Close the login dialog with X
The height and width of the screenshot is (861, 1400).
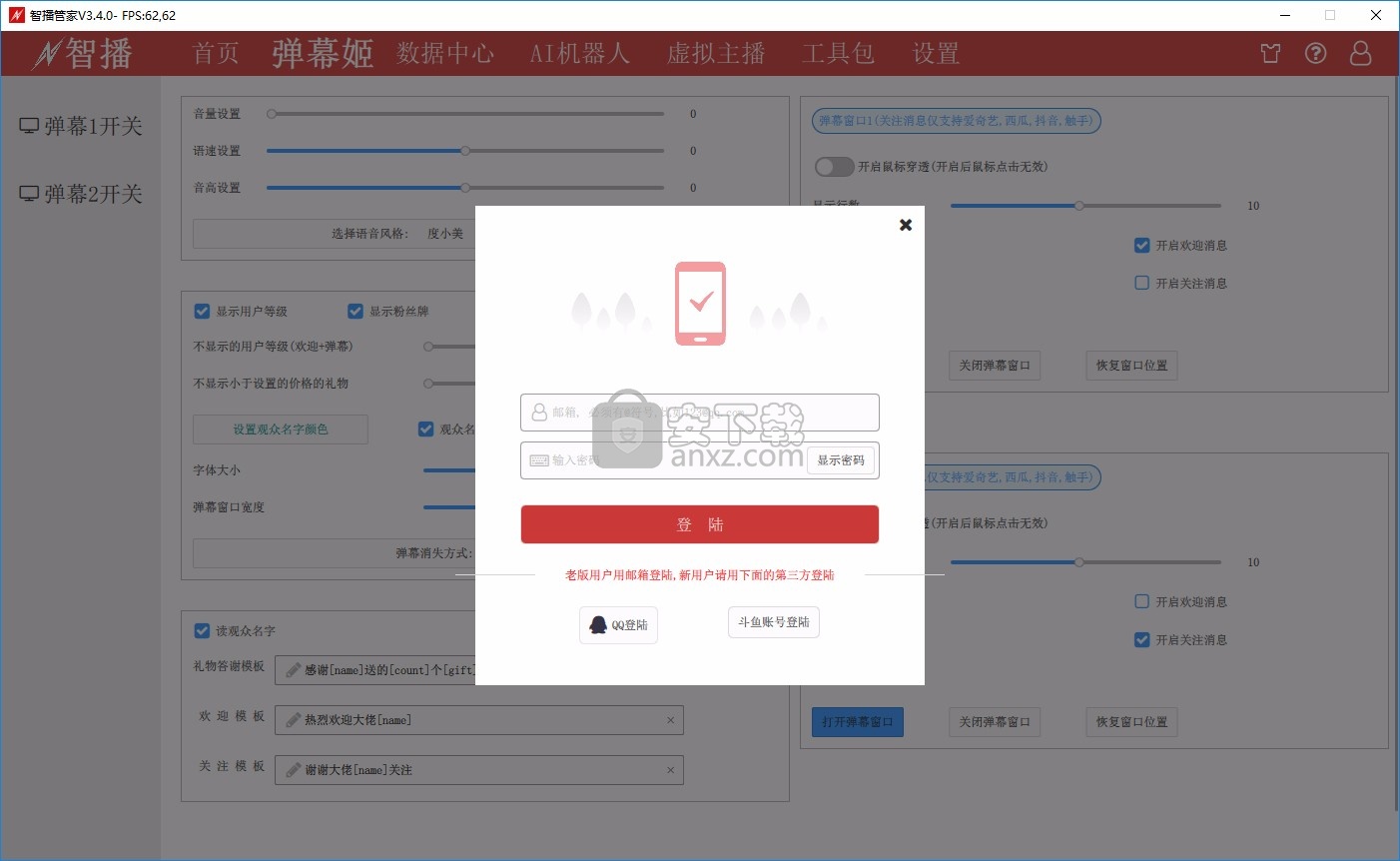[906, 225]
